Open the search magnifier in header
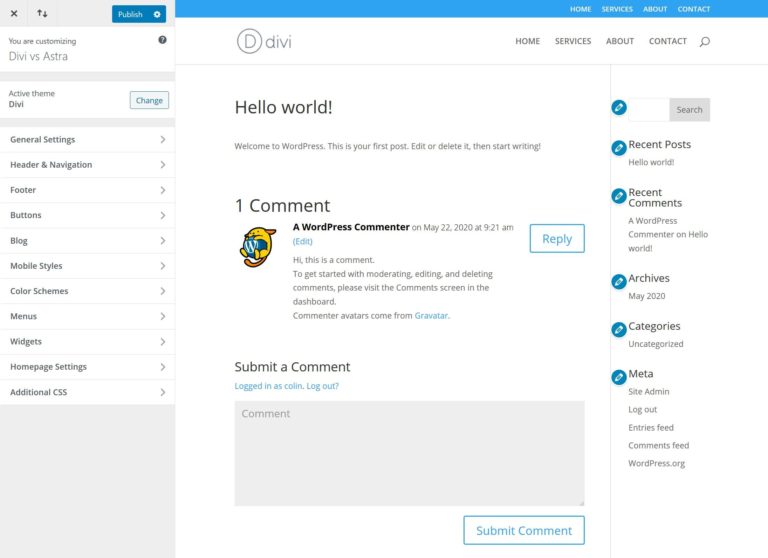The width and height of the screenshot is (768, 558). tap(704, 42)
